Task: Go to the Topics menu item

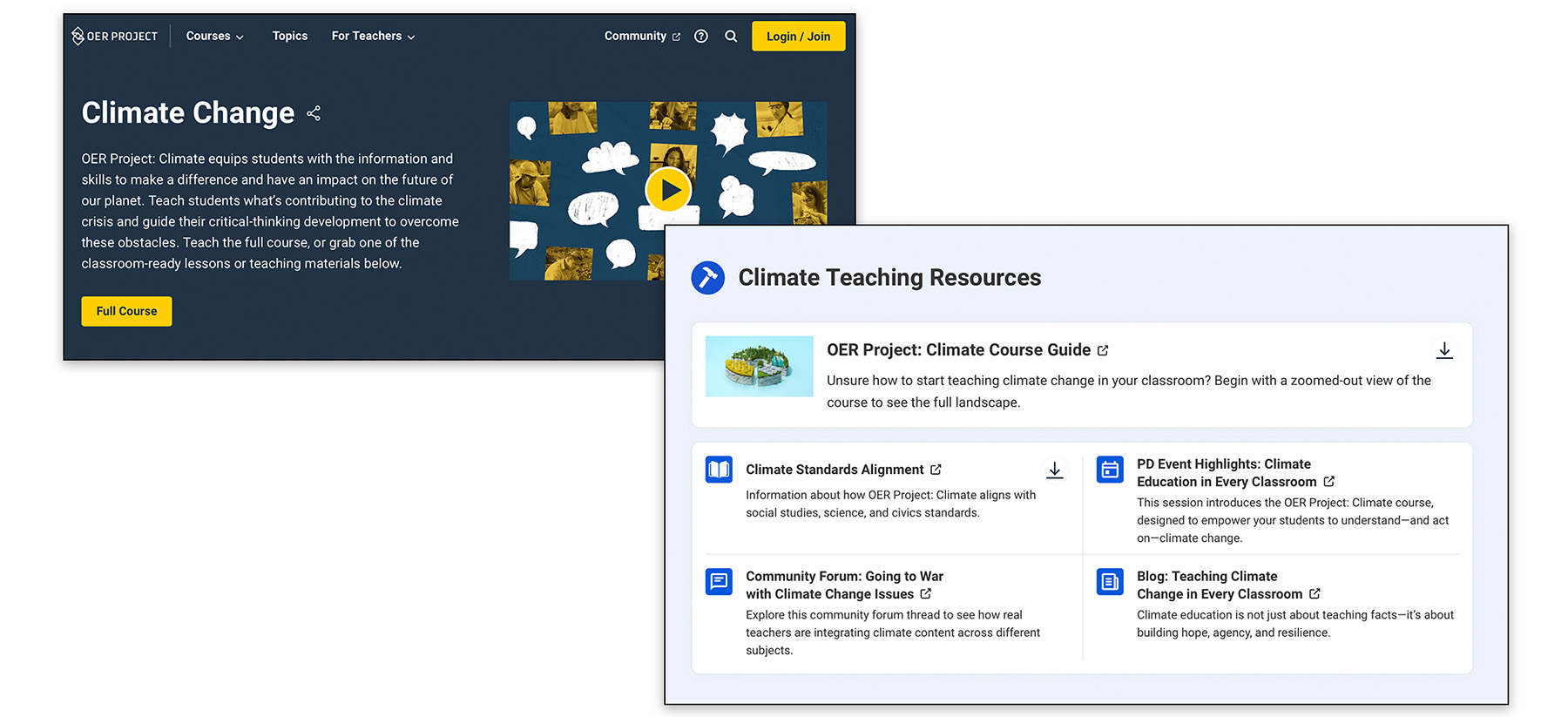Action: pos(290,36)
